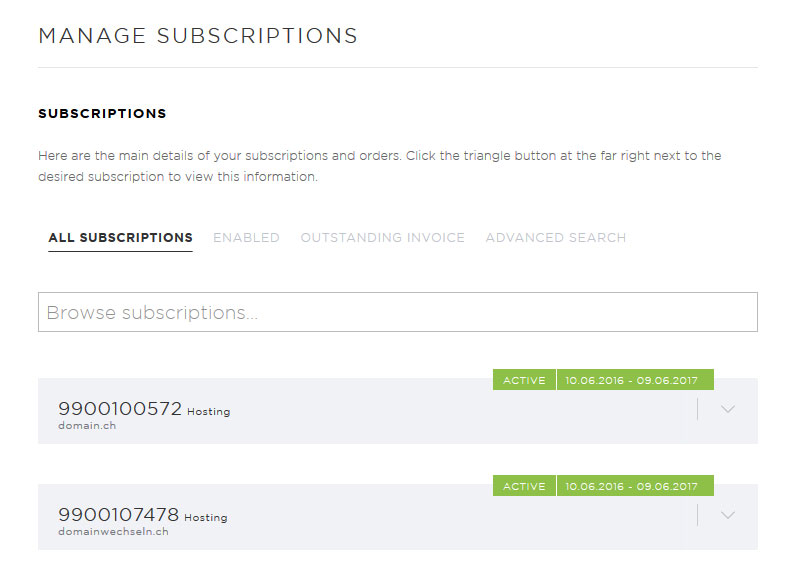The height and width of the screenshot is (580, 790).
Task: Click the Hosting label beside 9900100572
Action: click(x=209, y=411)
